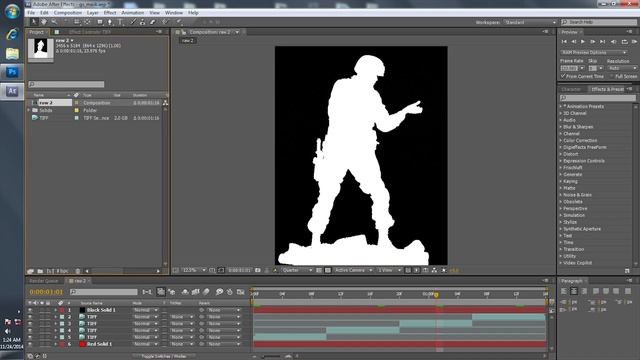Open blending mode dropdown for Black Solid 1
This screenshot has width=640, height=360.
[145, 310]
